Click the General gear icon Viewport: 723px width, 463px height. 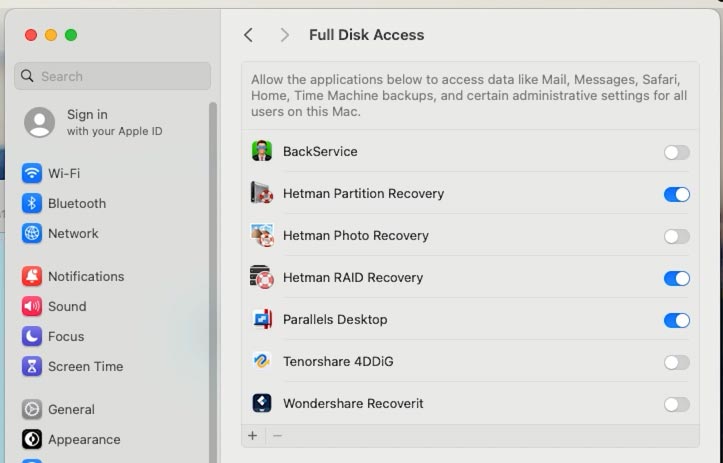click(32, 409)
